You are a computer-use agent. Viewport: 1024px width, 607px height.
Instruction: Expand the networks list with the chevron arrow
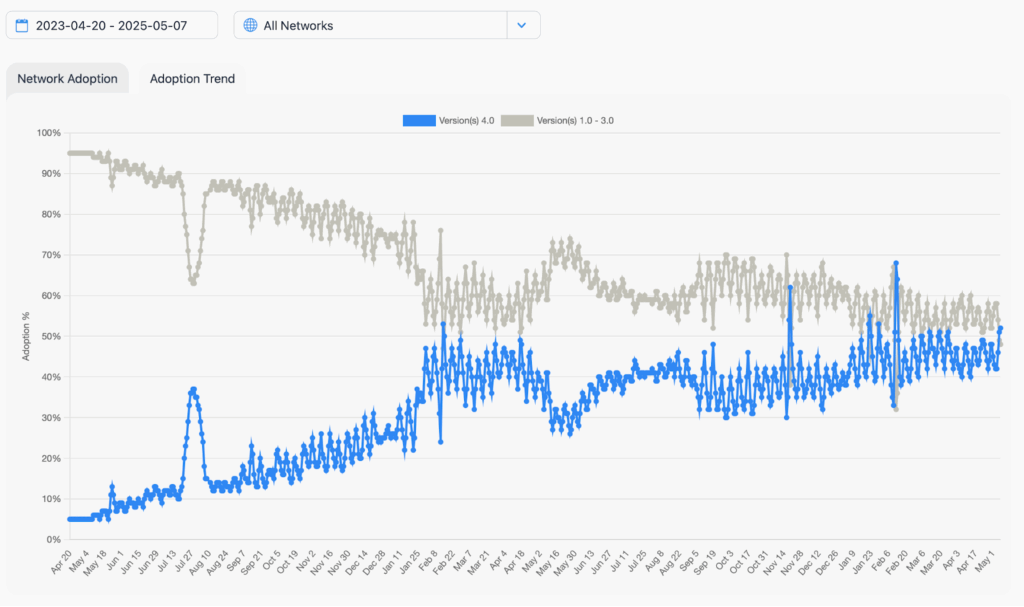(522, 25)
